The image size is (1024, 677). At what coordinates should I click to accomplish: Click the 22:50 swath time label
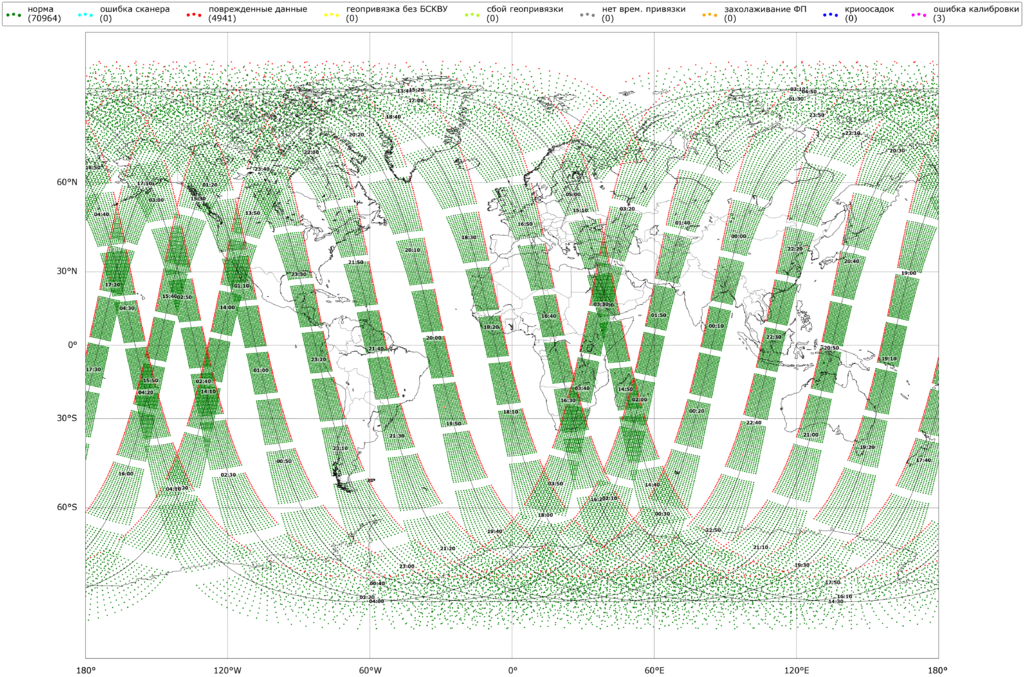click(x=713, y=531)
